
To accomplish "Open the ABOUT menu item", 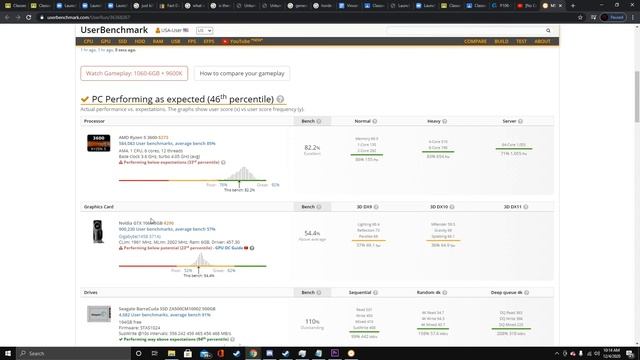I will click(x=542, y=42).
